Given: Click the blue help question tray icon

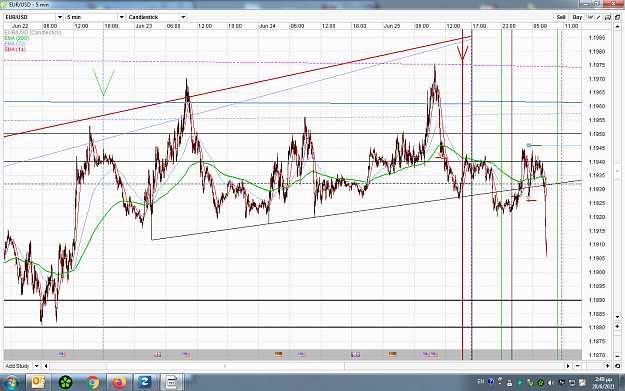Looking at the screenshot, I should point(491,381).
